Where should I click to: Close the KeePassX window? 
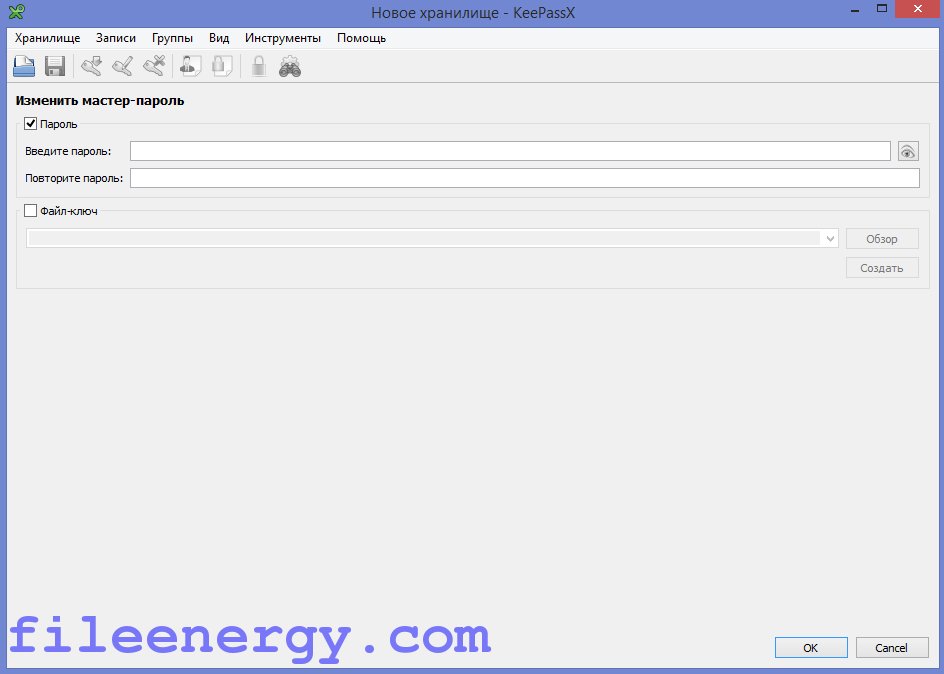(x=919, y=9)
